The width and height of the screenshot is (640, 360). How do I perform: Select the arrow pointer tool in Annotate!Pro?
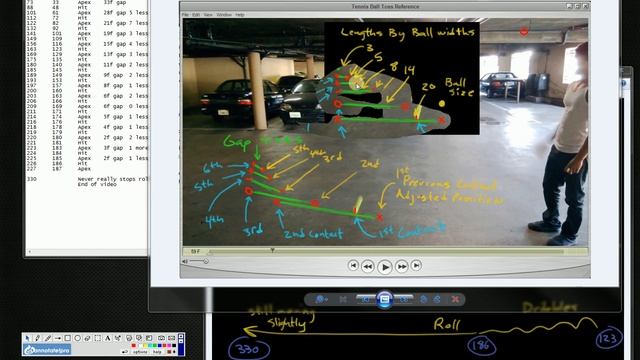[x=27, y=338]
